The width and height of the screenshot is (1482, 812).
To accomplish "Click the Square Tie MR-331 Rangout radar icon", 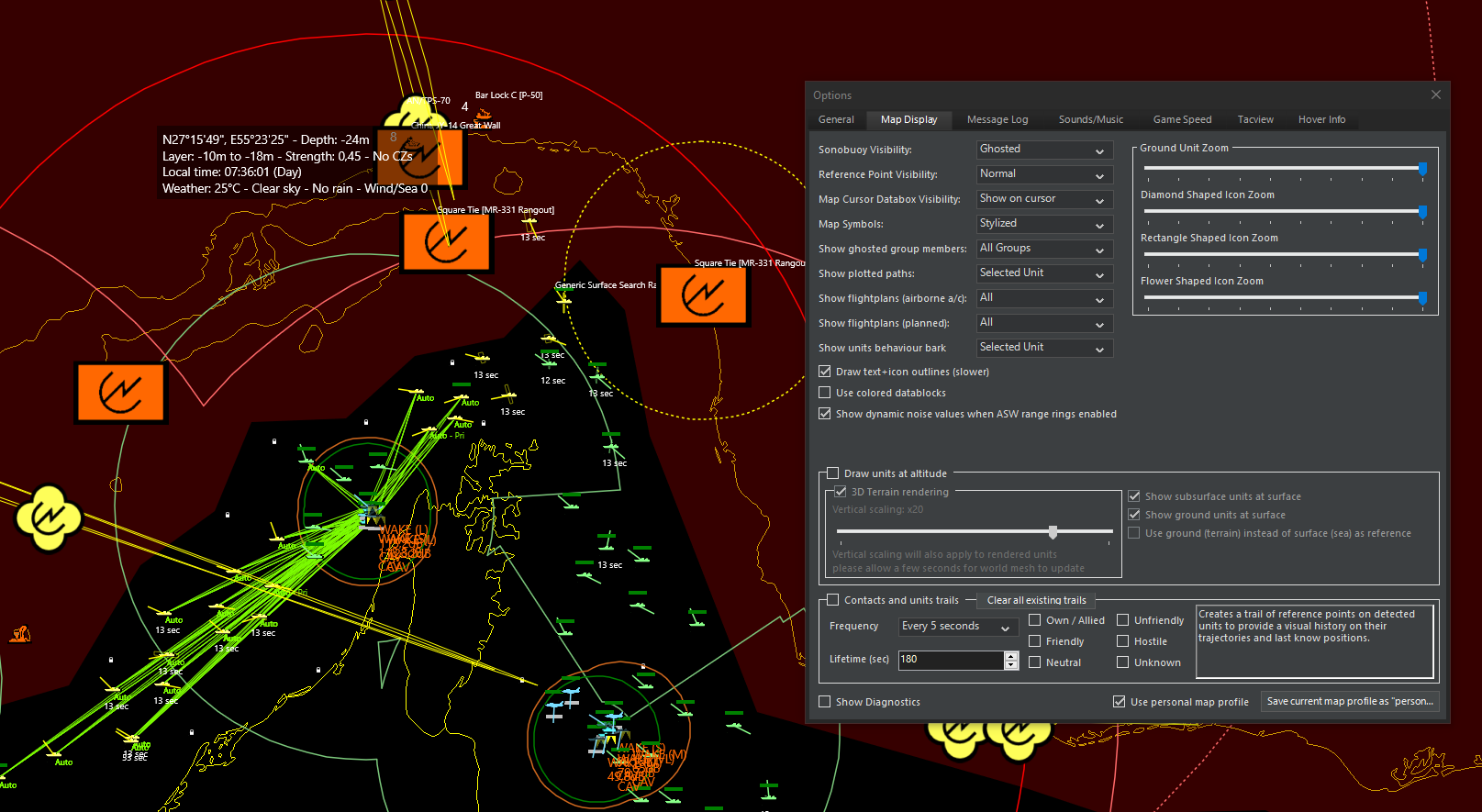I will [x=447, y=242].
